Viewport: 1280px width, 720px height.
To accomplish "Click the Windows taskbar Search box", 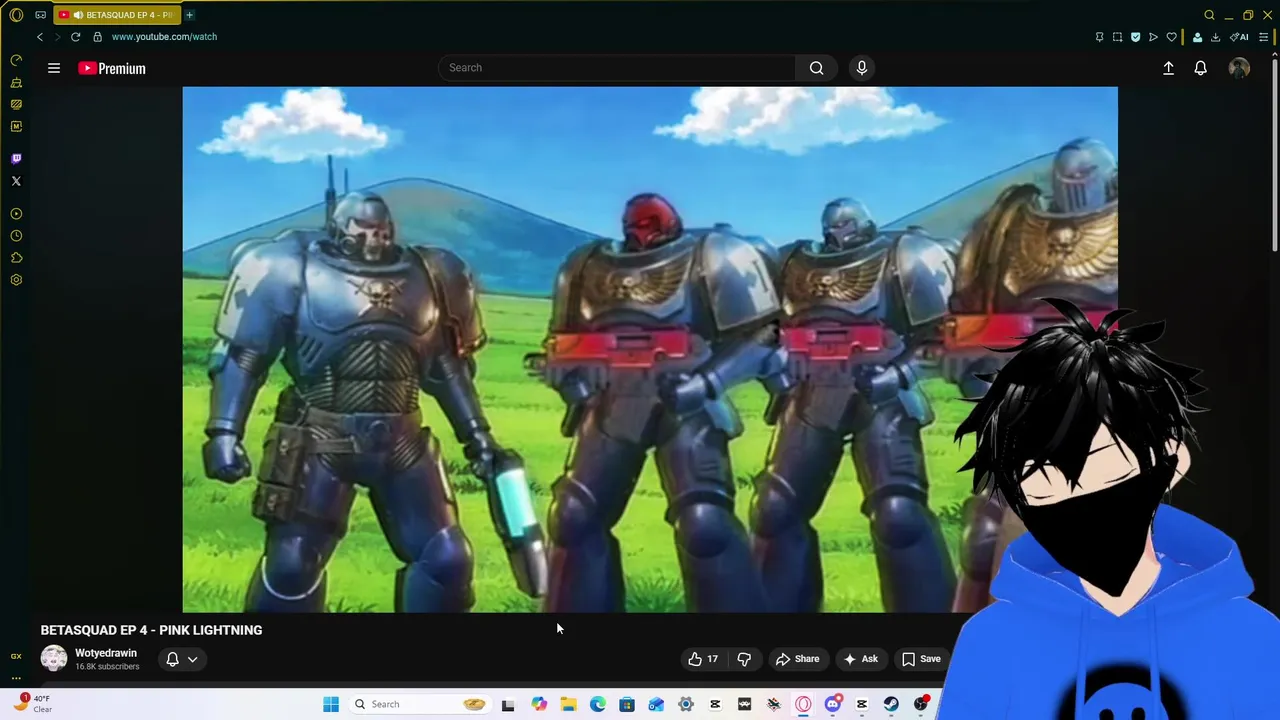I will [x=419, y=704].
